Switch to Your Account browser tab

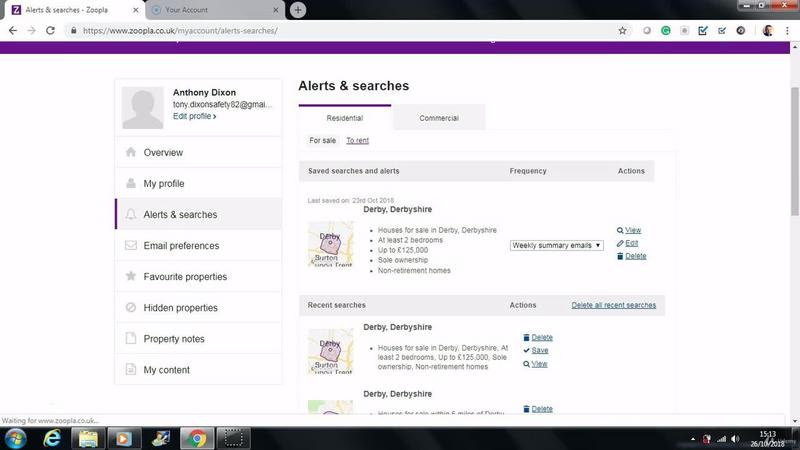click(x=214, y=10)
